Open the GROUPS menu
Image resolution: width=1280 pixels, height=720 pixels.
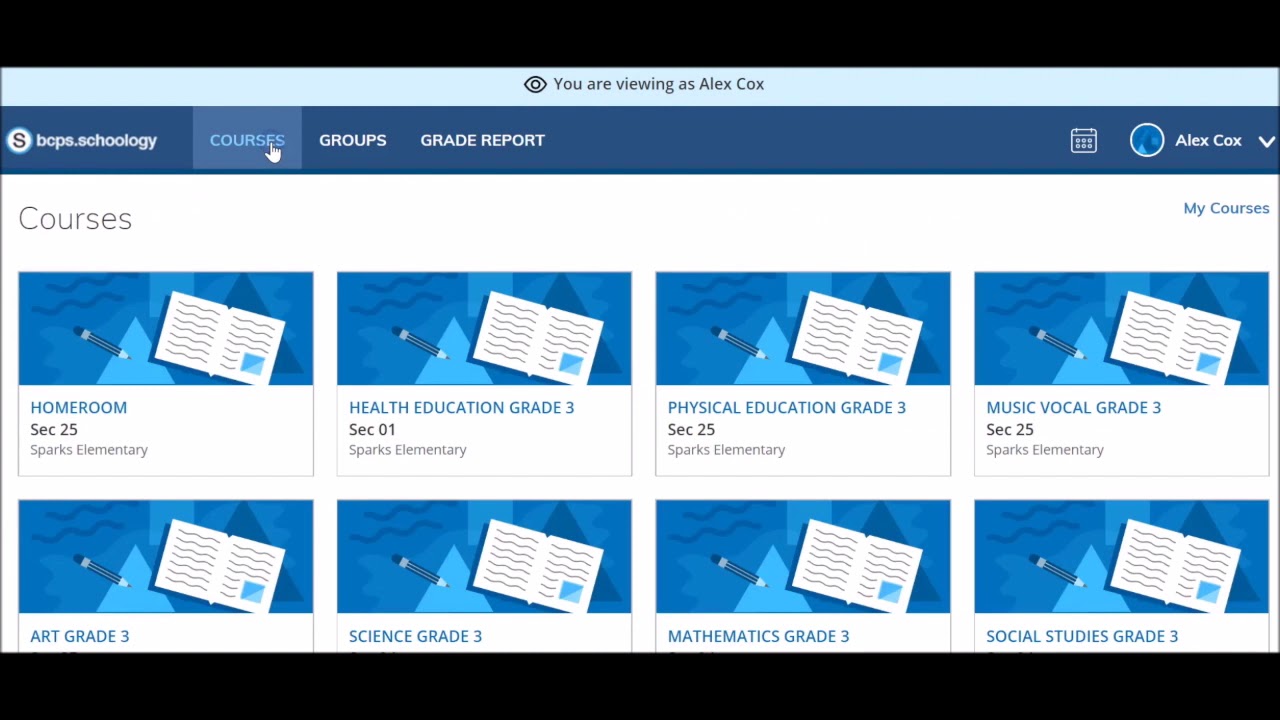click(352, 140)
